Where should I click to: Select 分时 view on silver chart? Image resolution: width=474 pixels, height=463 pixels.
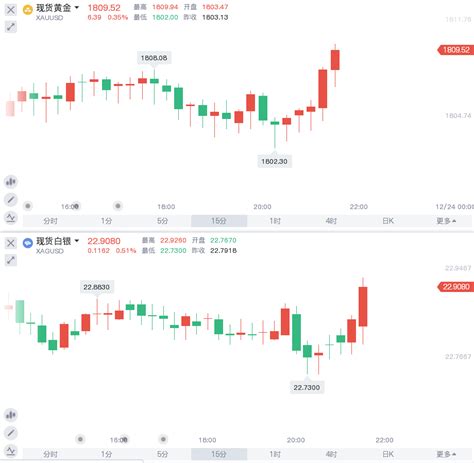point(51,454)
